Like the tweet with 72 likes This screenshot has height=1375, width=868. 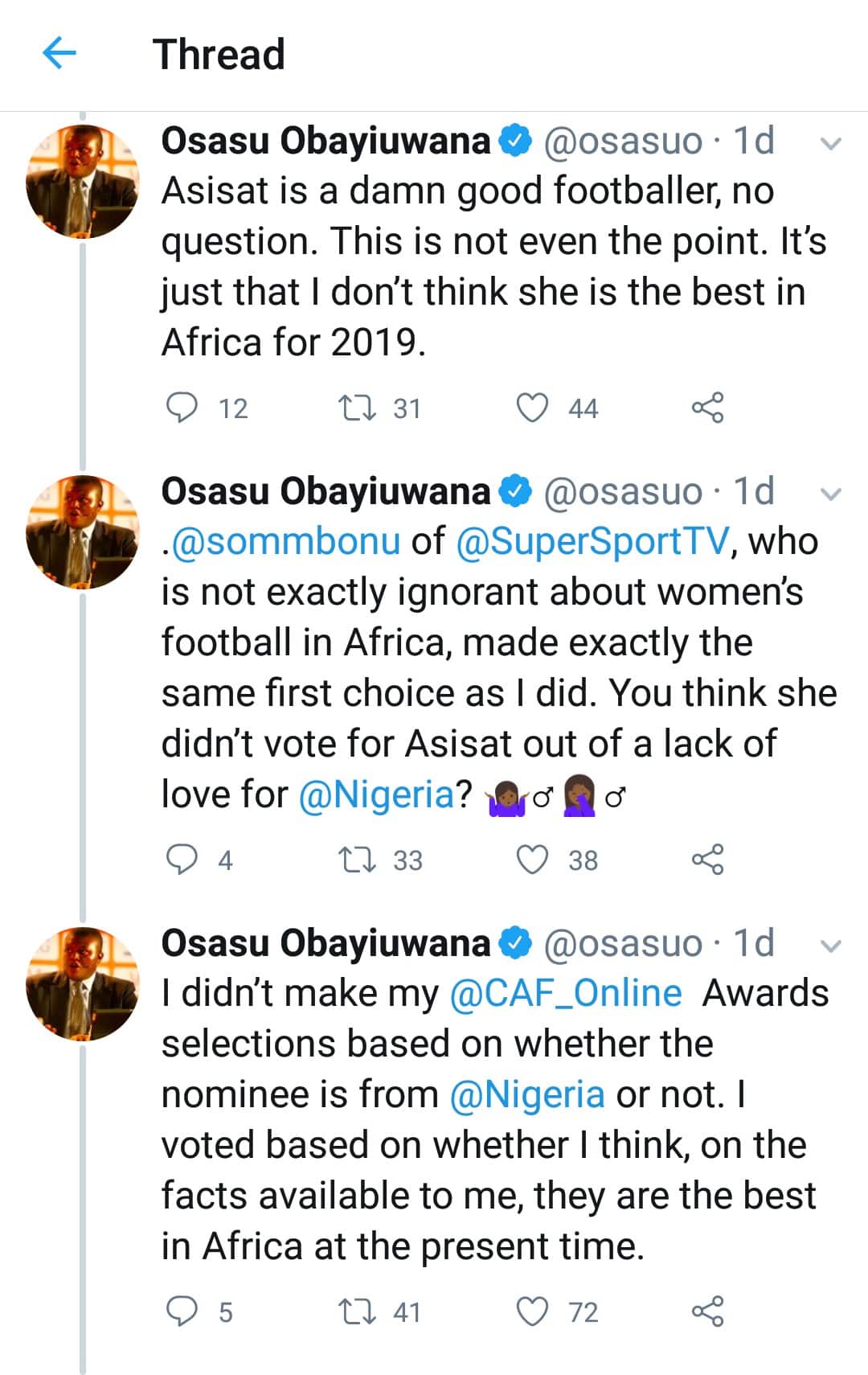pyautogui.click(x=532, y=1311)
